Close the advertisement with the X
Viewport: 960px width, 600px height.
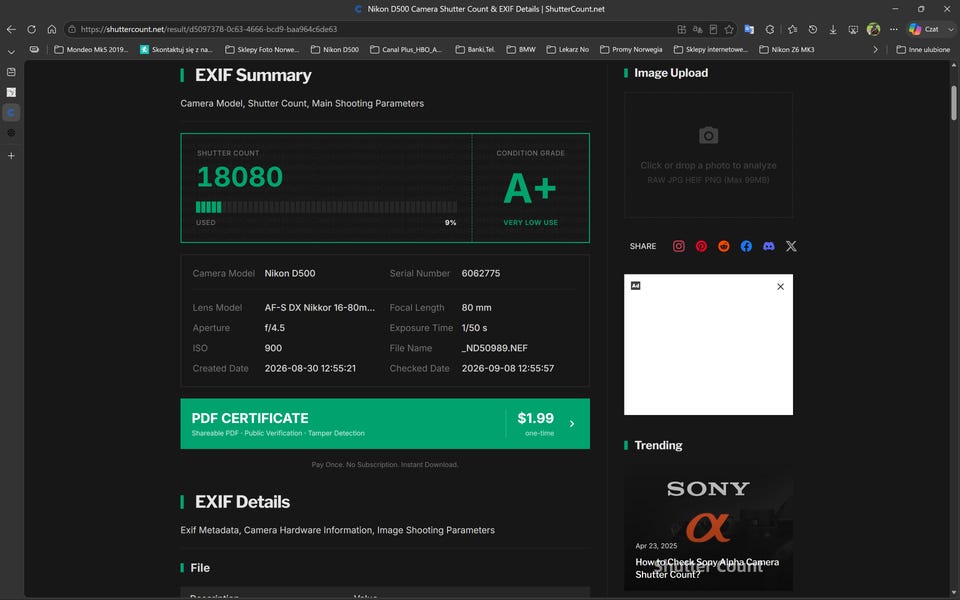tap(780, 287)
